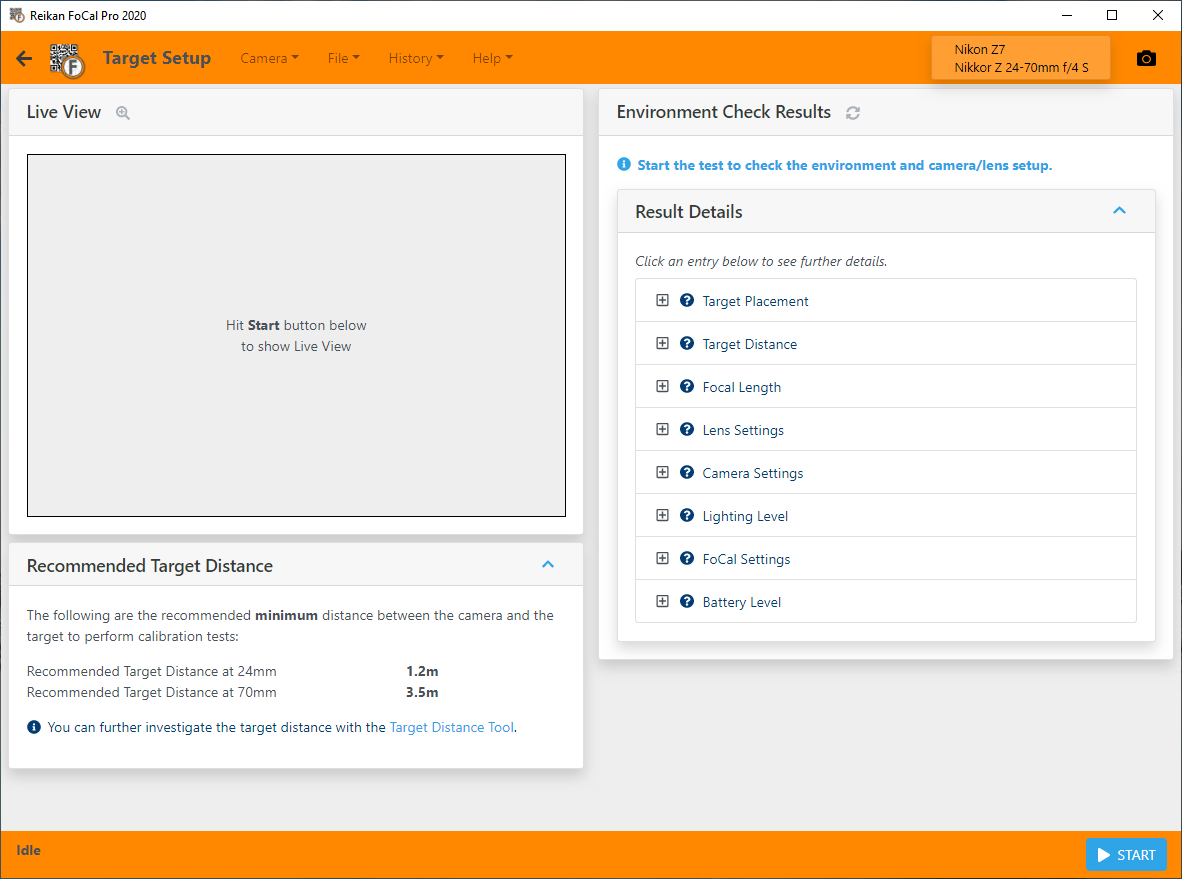This screenshot has height=879, width=1182.
Task: Click info icon near Target Distance Tool note
Action: click(x=34, y=727)
